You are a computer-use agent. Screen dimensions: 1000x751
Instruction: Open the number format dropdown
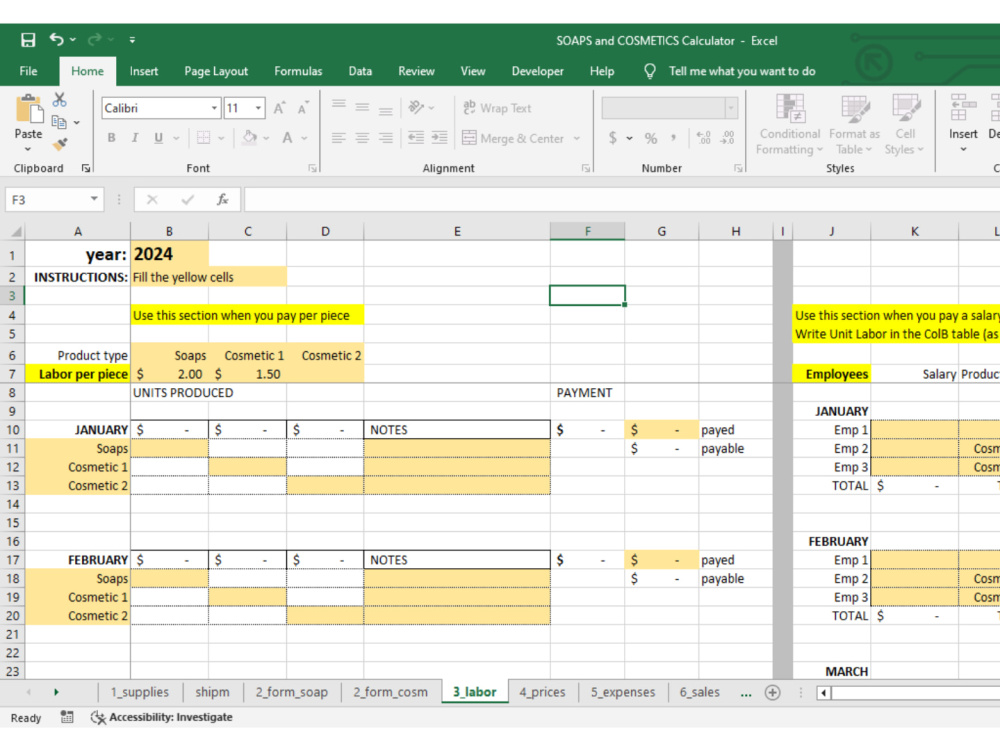pos(731,108)
